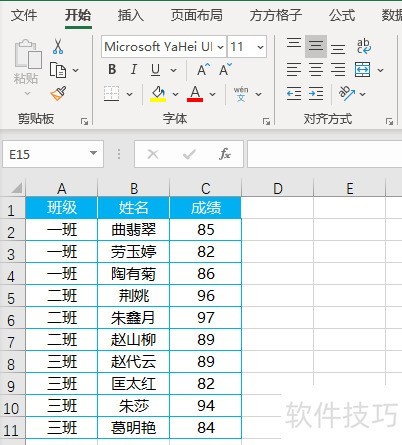Click the formula Enter checkmark
Viewport: 402px width, 445px height.
189,154
